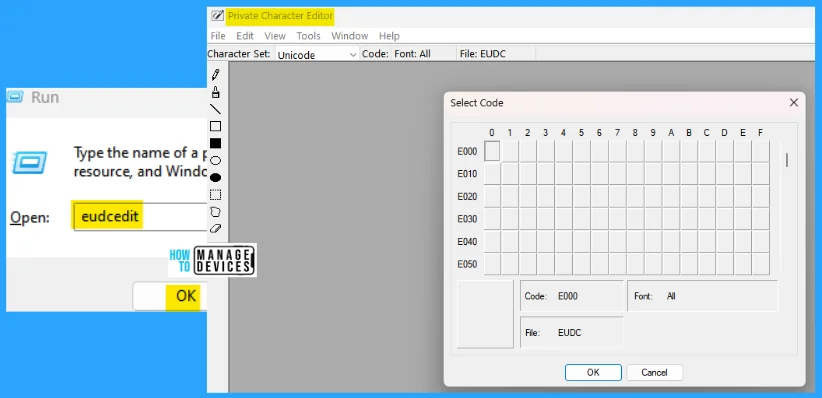822x398 pixels.
Task: Click the character preview box in dialog
Action: 485,314
